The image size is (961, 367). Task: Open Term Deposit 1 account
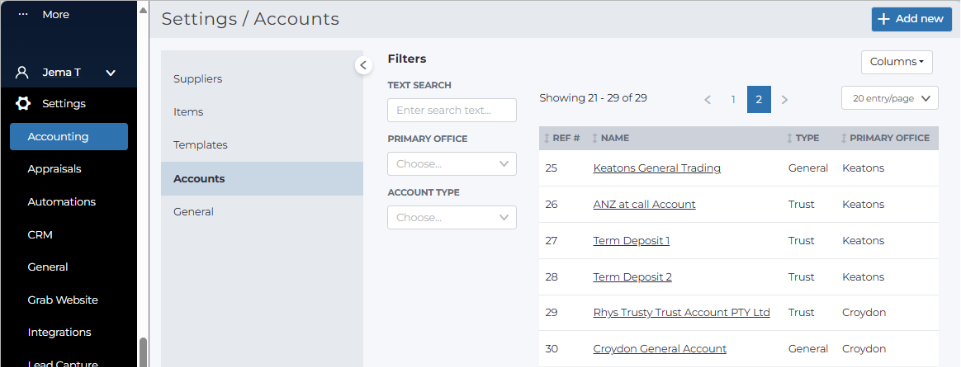click(x=631, y=241)
